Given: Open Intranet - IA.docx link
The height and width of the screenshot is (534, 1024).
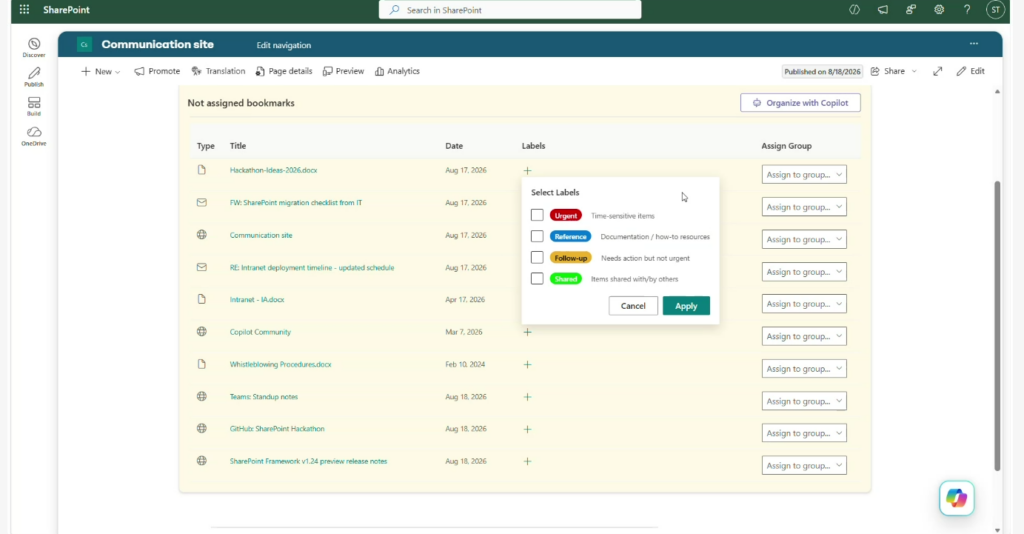Looking at the screenshot, I should tap(257, 300).
